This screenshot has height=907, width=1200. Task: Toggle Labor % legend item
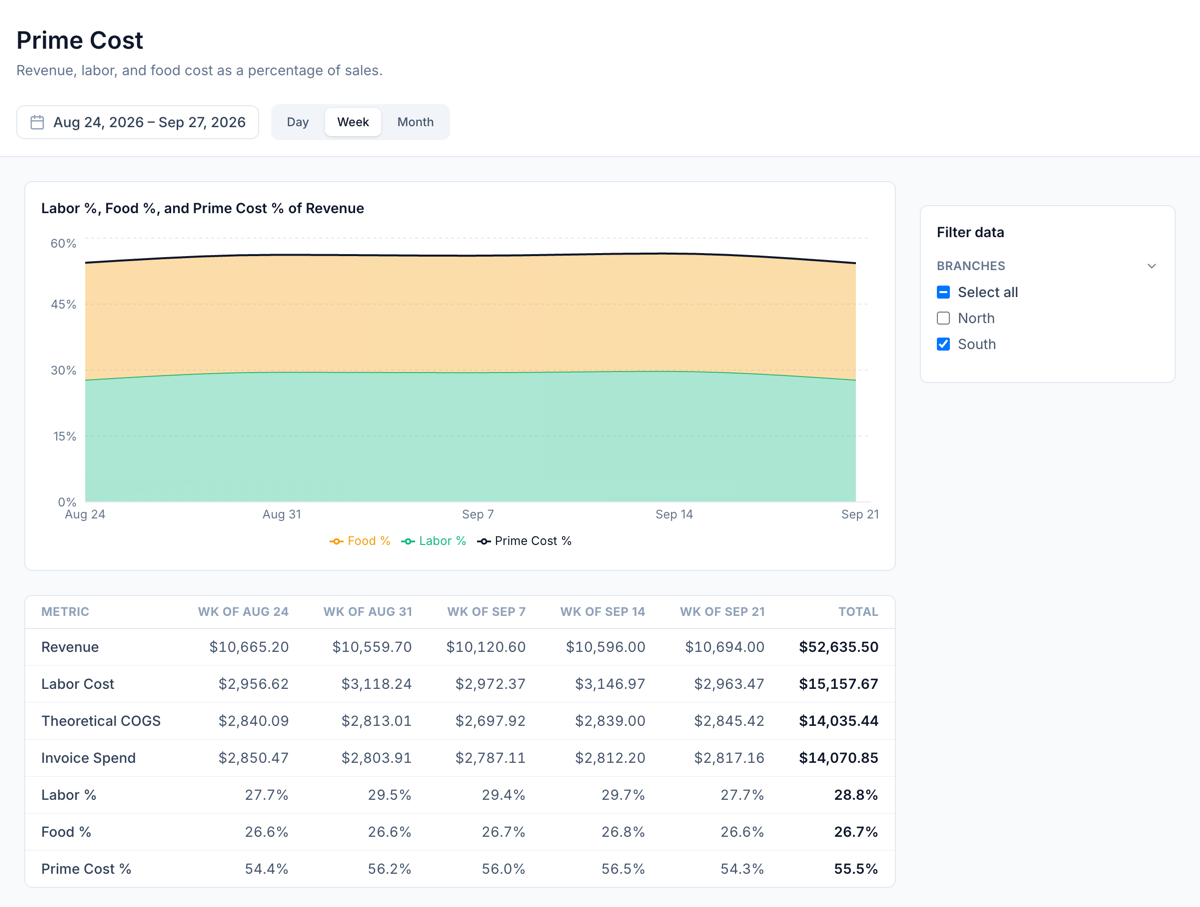pos(434,541)
